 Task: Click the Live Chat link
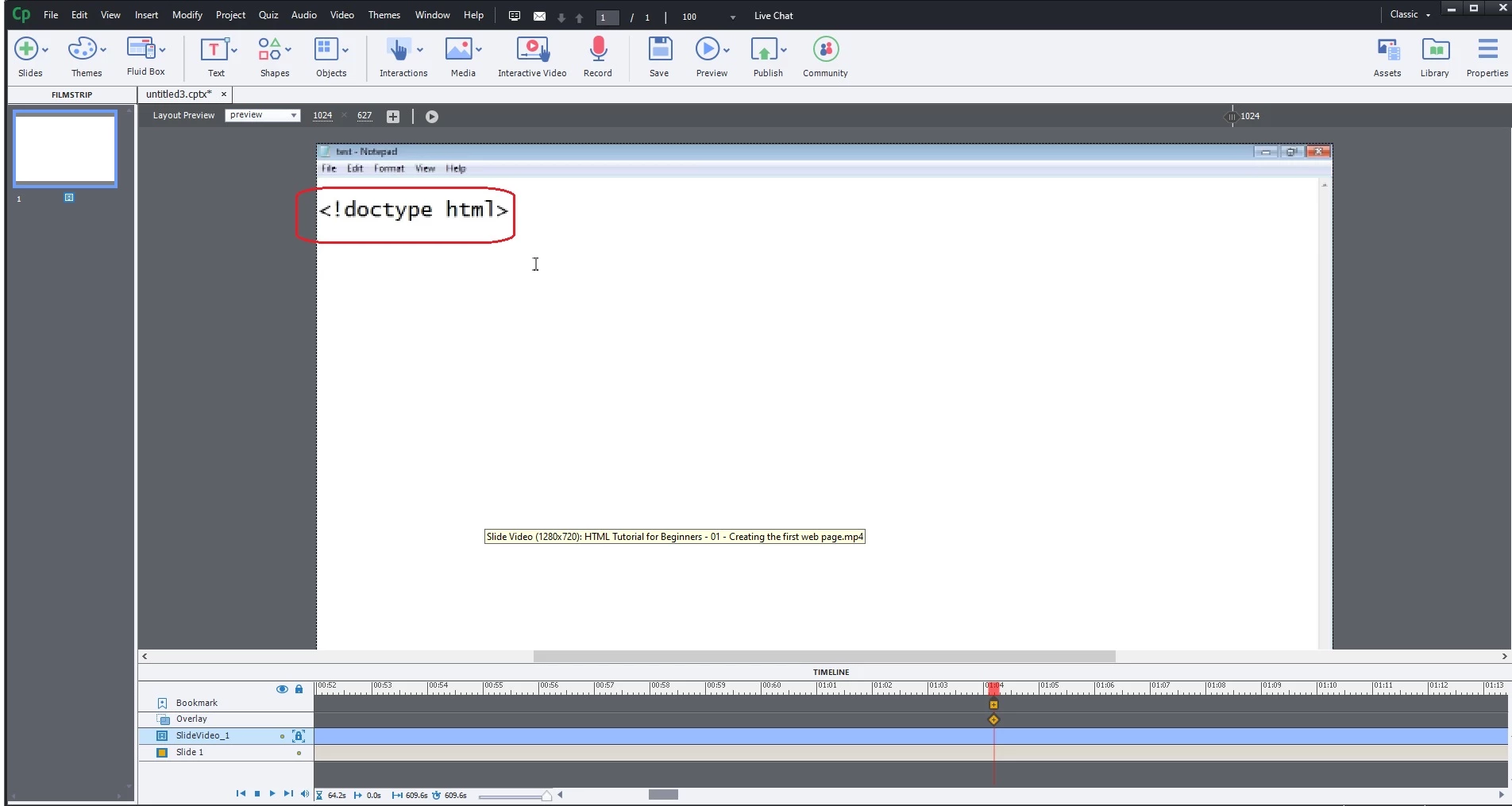click(x=773, y=16)
